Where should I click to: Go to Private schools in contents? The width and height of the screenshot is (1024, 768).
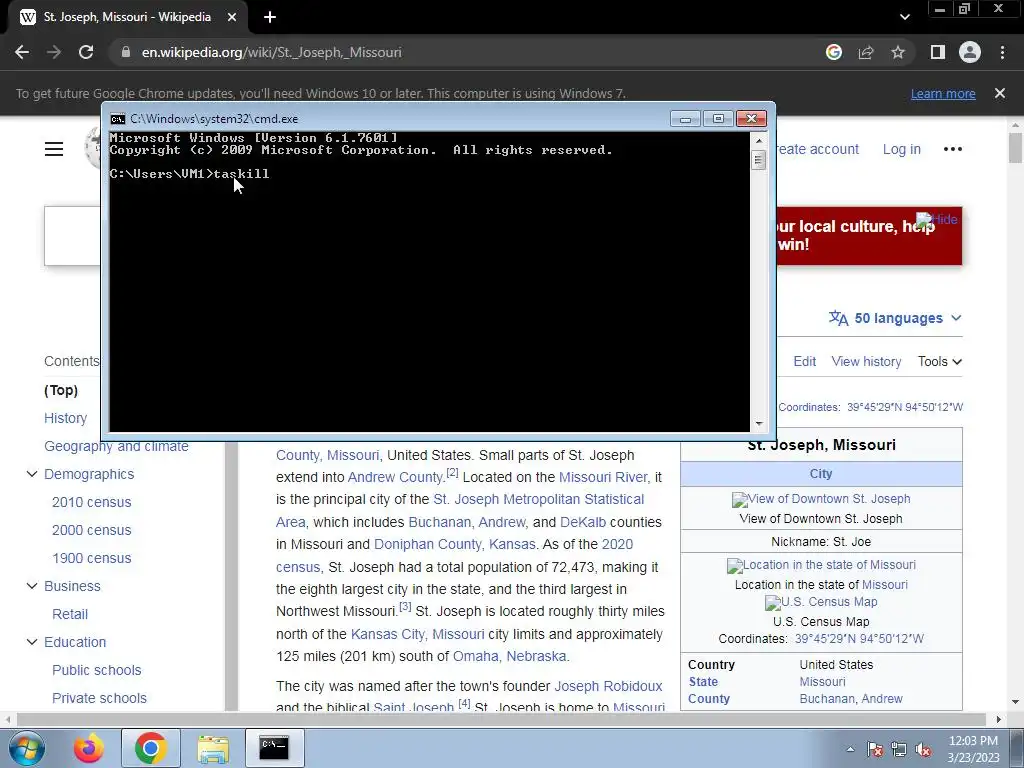pos(99,698)
